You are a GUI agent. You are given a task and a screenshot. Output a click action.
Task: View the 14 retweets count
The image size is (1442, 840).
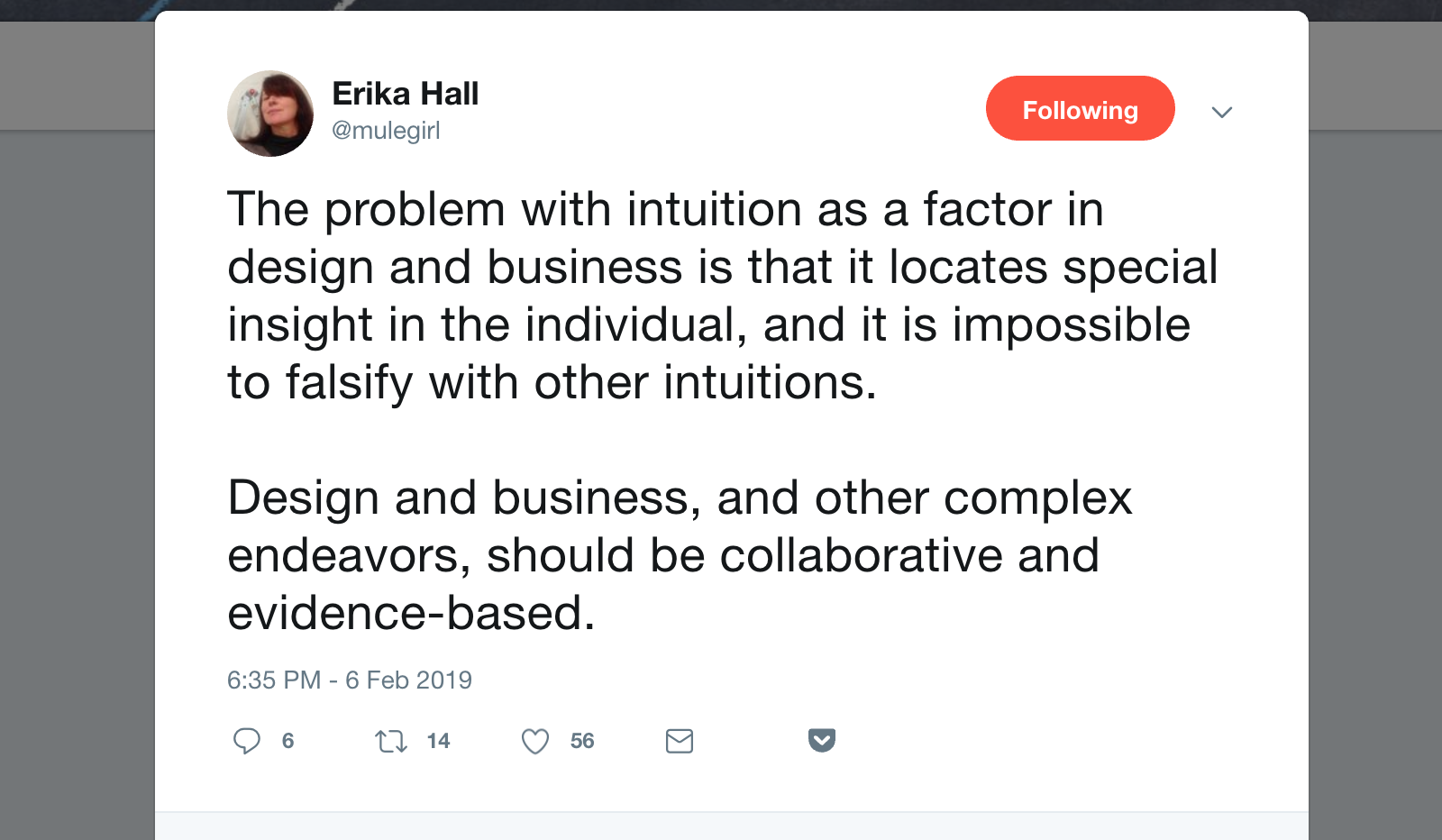(438, 741)
